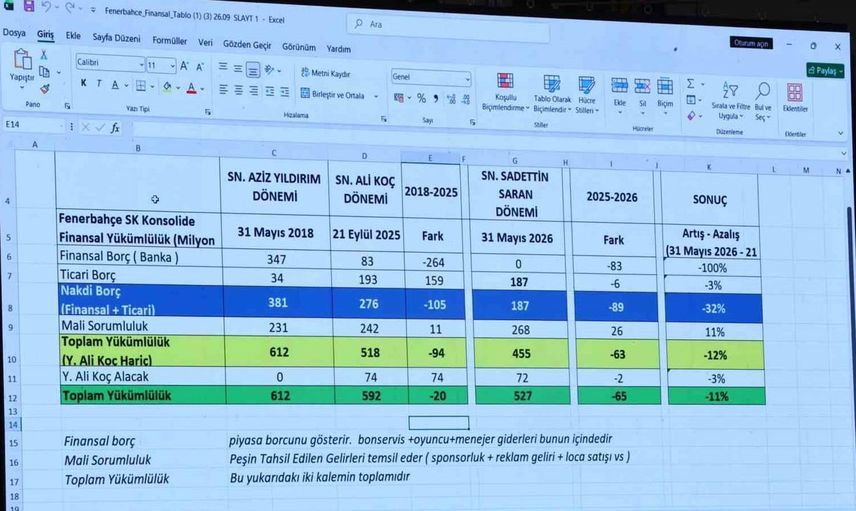Screen dimensions: 856x511
Task: Apply percent style with the % icon
Action: tap(421, 98)
